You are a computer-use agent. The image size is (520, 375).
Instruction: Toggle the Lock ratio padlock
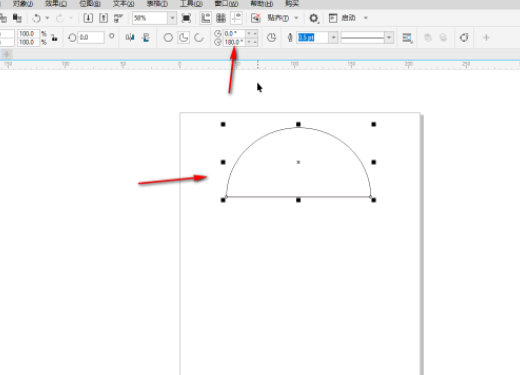click(x=54, y=38)
